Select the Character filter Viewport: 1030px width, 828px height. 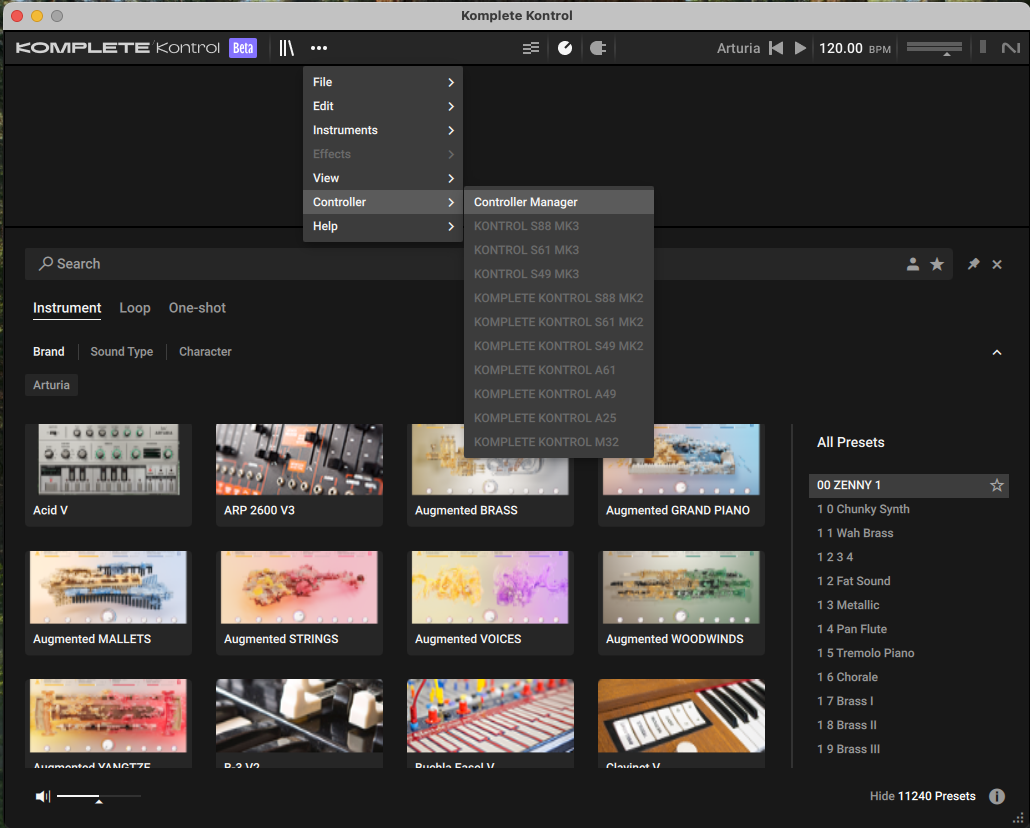click(x=205, y=352)
